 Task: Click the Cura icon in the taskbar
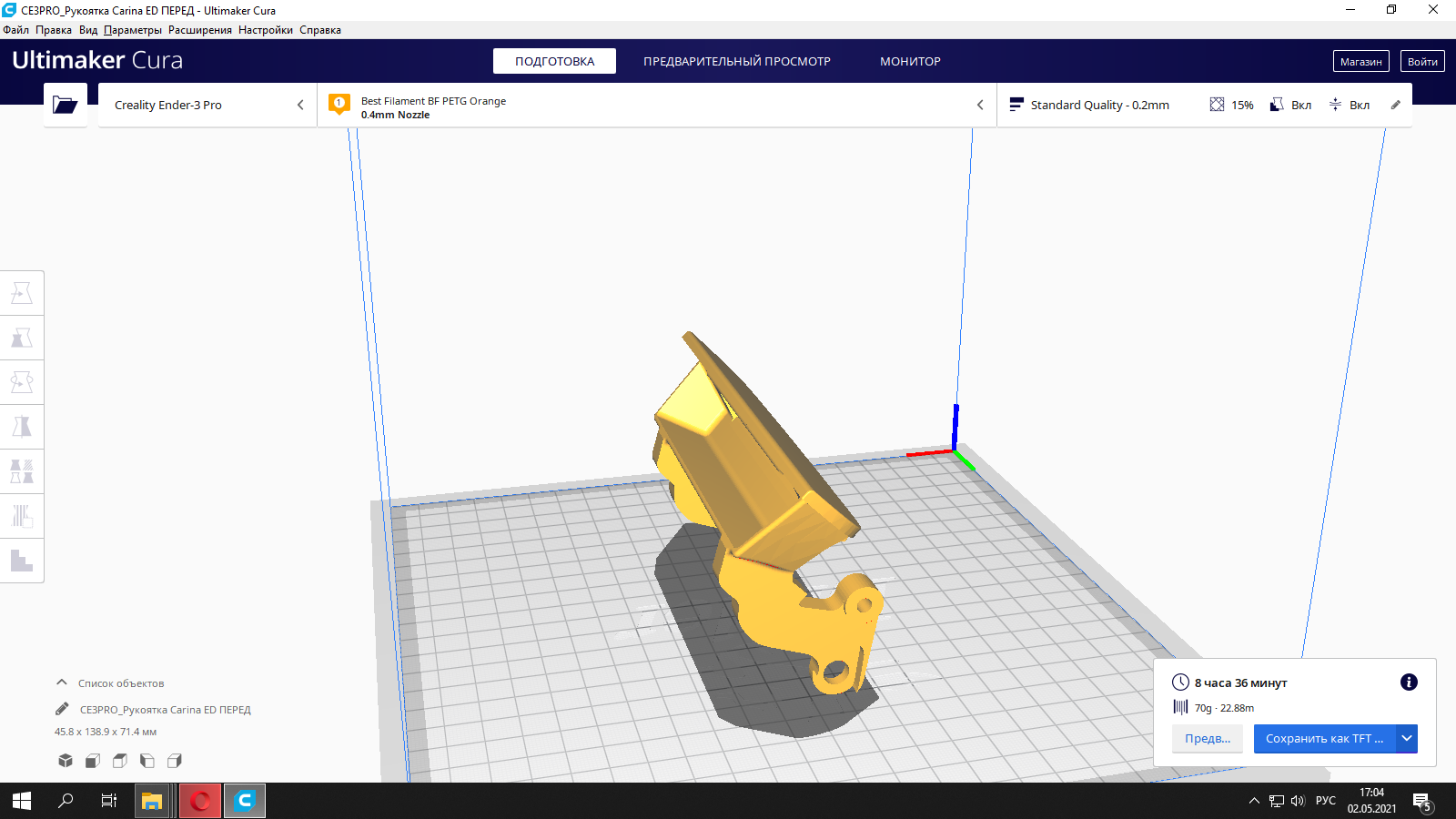(245, 801)
